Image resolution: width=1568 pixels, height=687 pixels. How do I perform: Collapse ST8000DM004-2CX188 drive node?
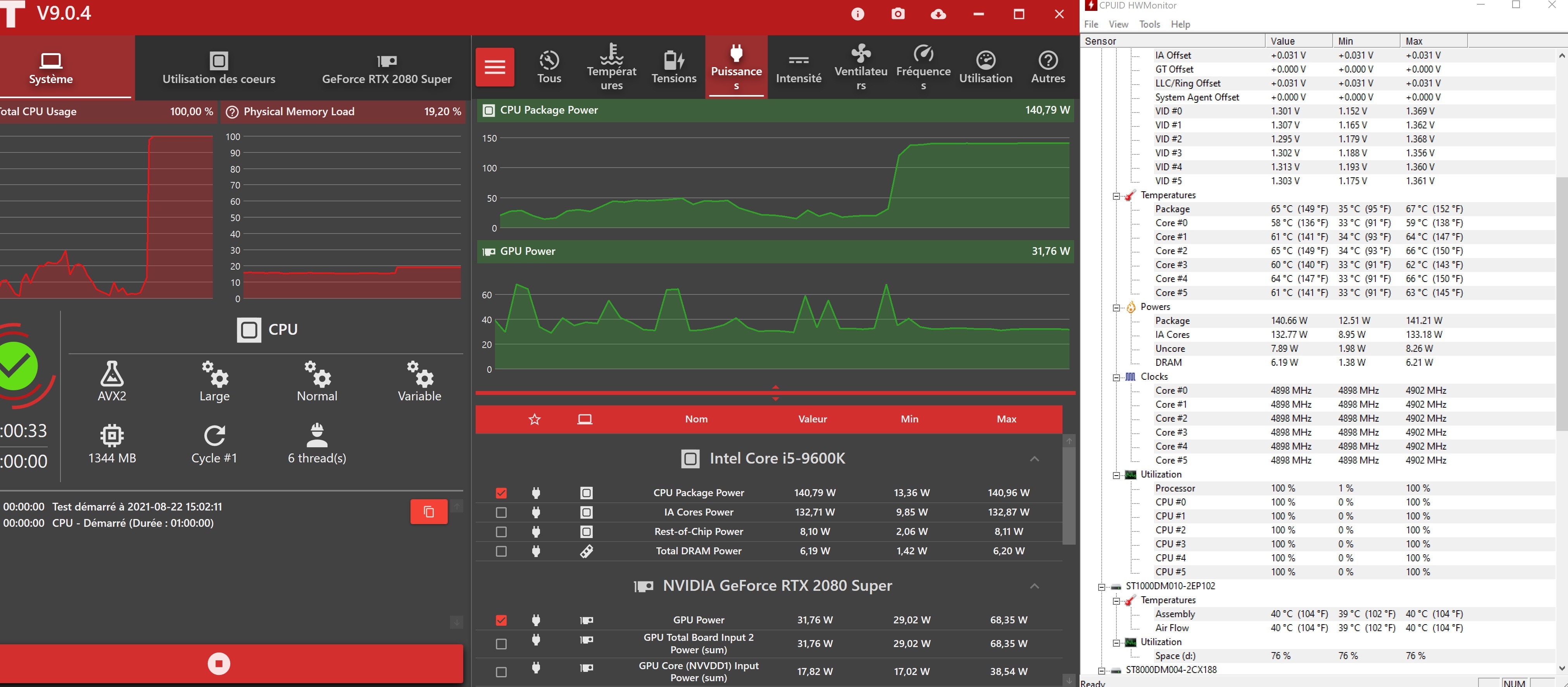click(x=1101, y=671)
